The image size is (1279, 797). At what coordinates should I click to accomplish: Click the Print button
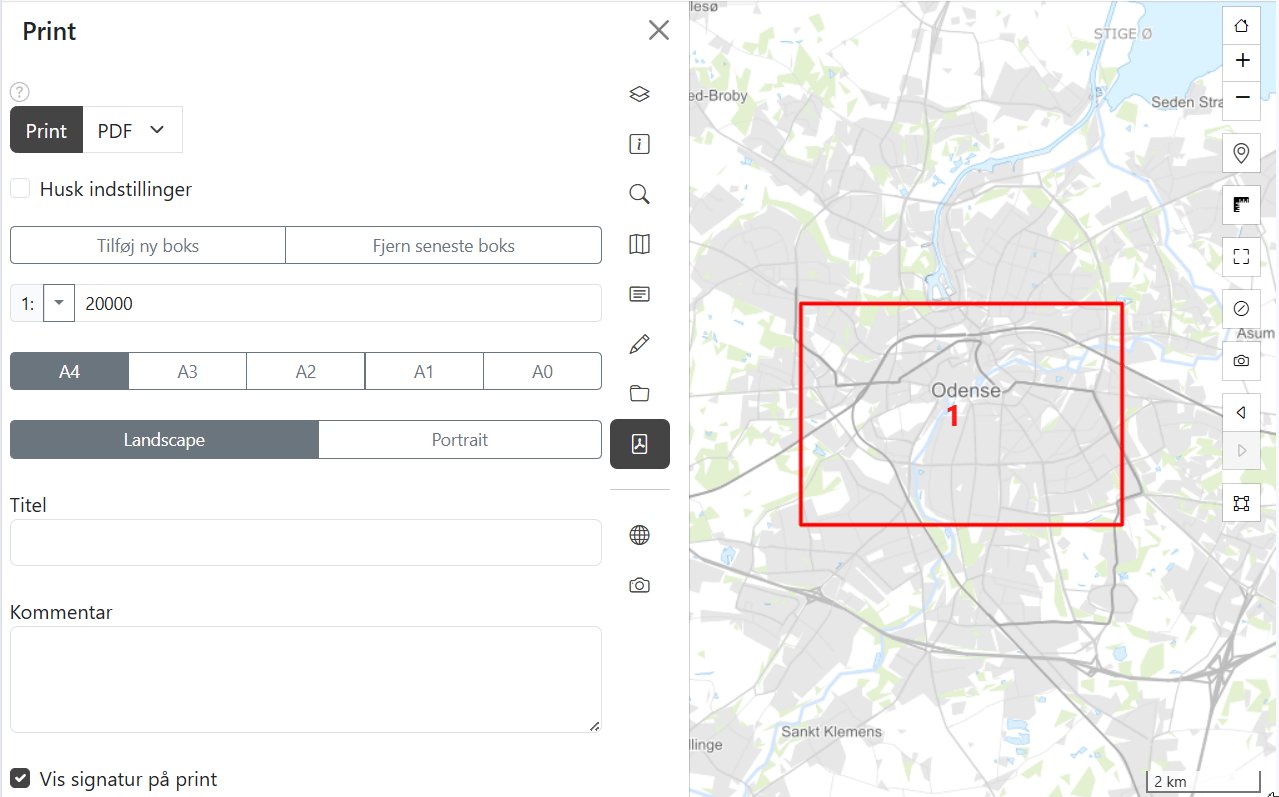(x=46, y=131)
